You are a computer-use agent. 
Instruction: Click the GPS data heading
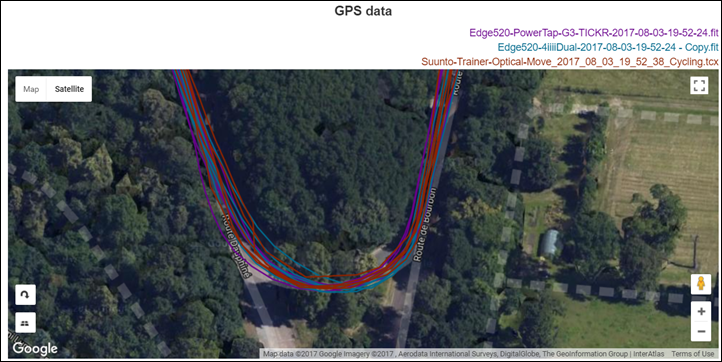click(x=363, y=11)
